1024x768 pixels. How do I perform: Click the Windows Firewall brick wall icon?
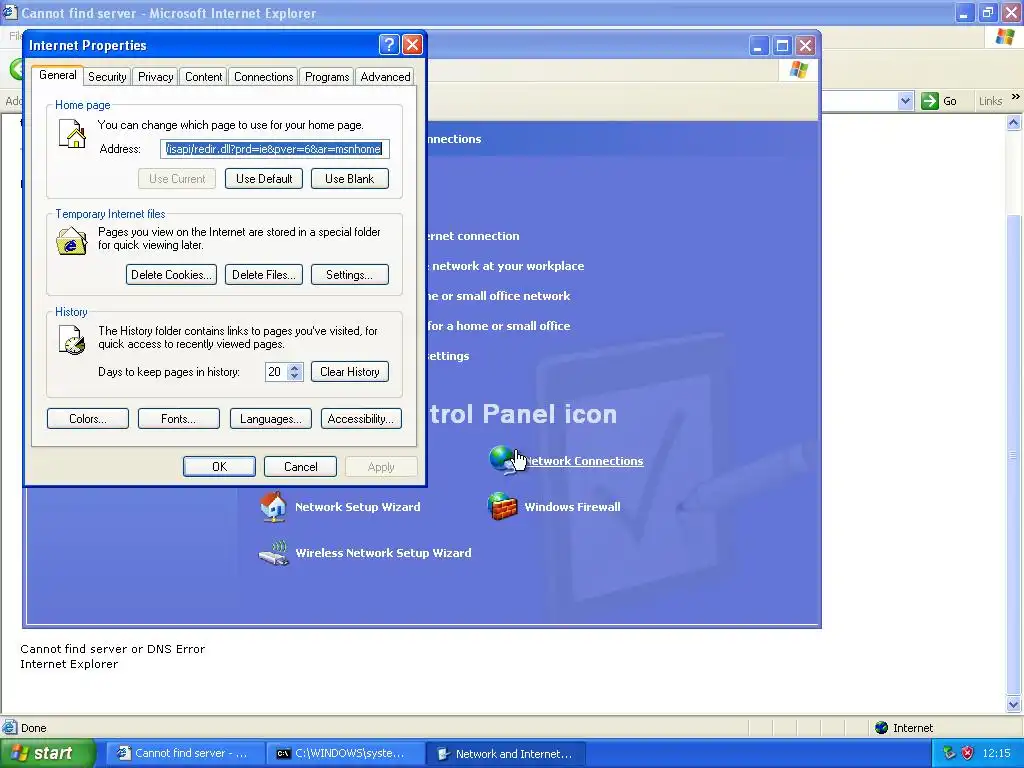[x=502, y=506]
